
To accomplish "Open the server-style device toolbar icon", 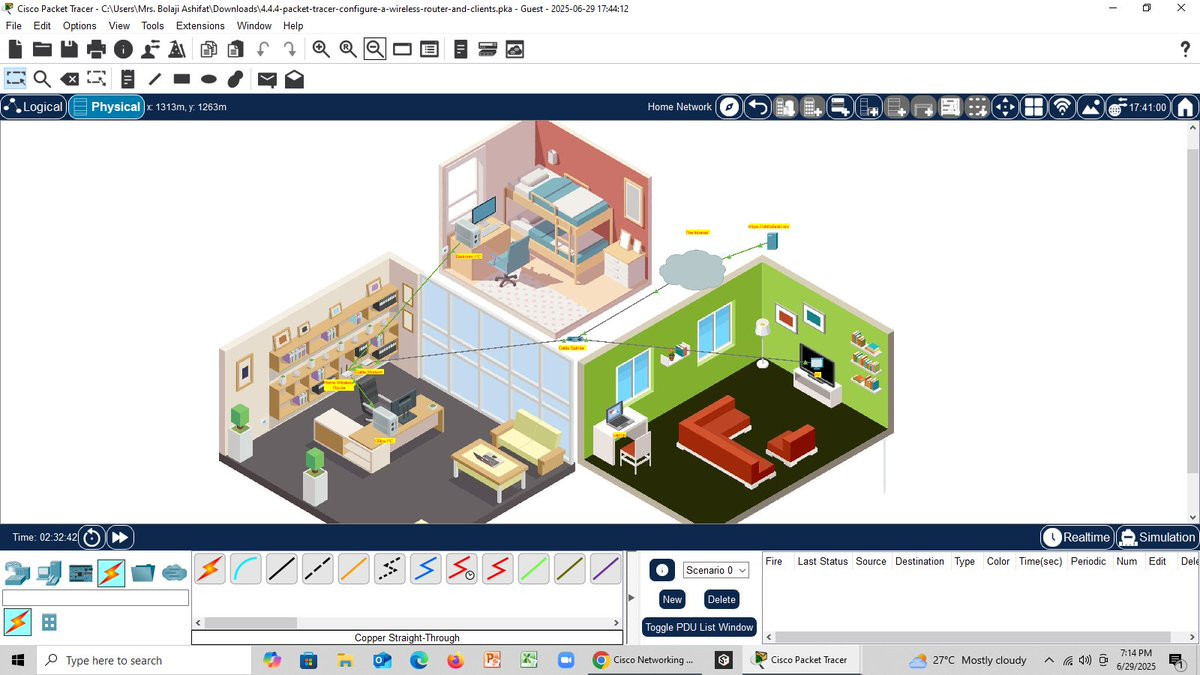I will point(488,49).
